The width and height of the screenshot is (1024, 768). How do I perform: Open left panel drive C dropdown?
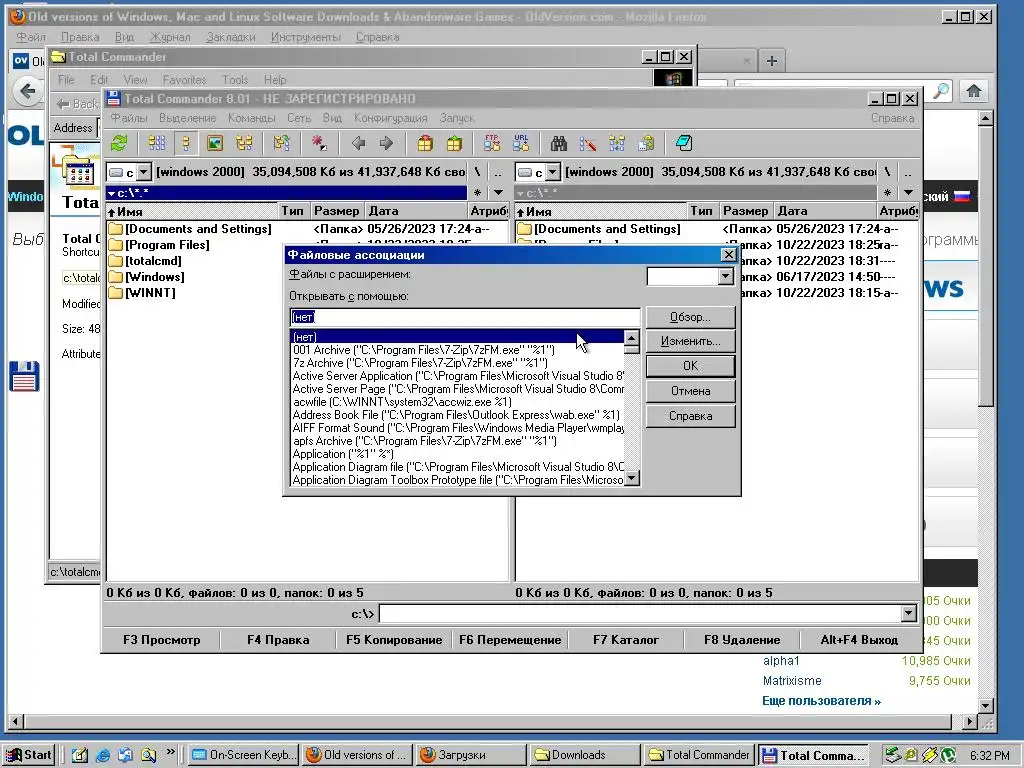click(144, 172)
